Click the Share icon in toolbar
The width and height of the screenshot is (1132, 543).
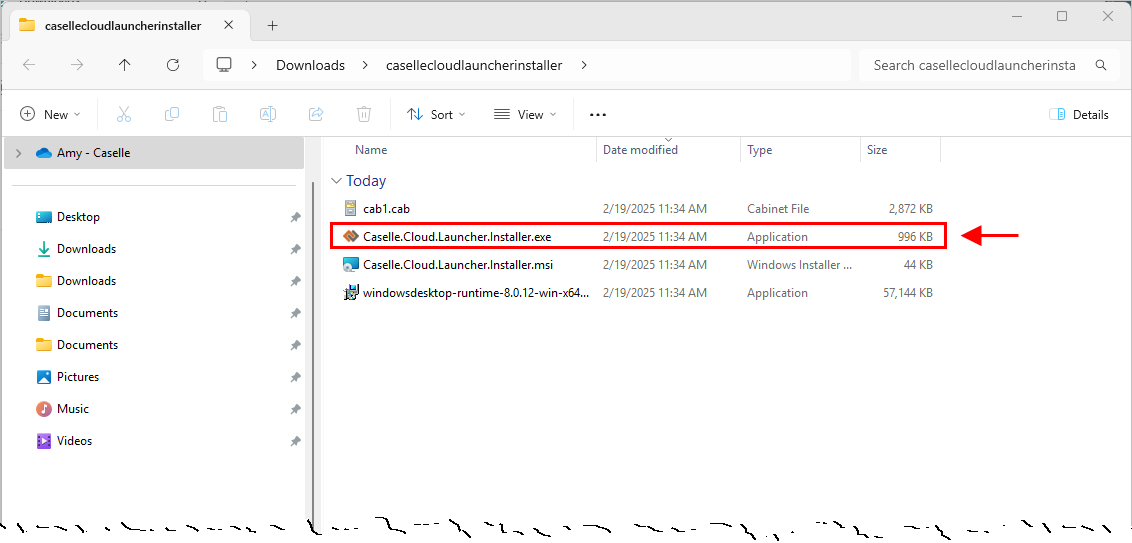pyautogui.click(x=315, y=114)
